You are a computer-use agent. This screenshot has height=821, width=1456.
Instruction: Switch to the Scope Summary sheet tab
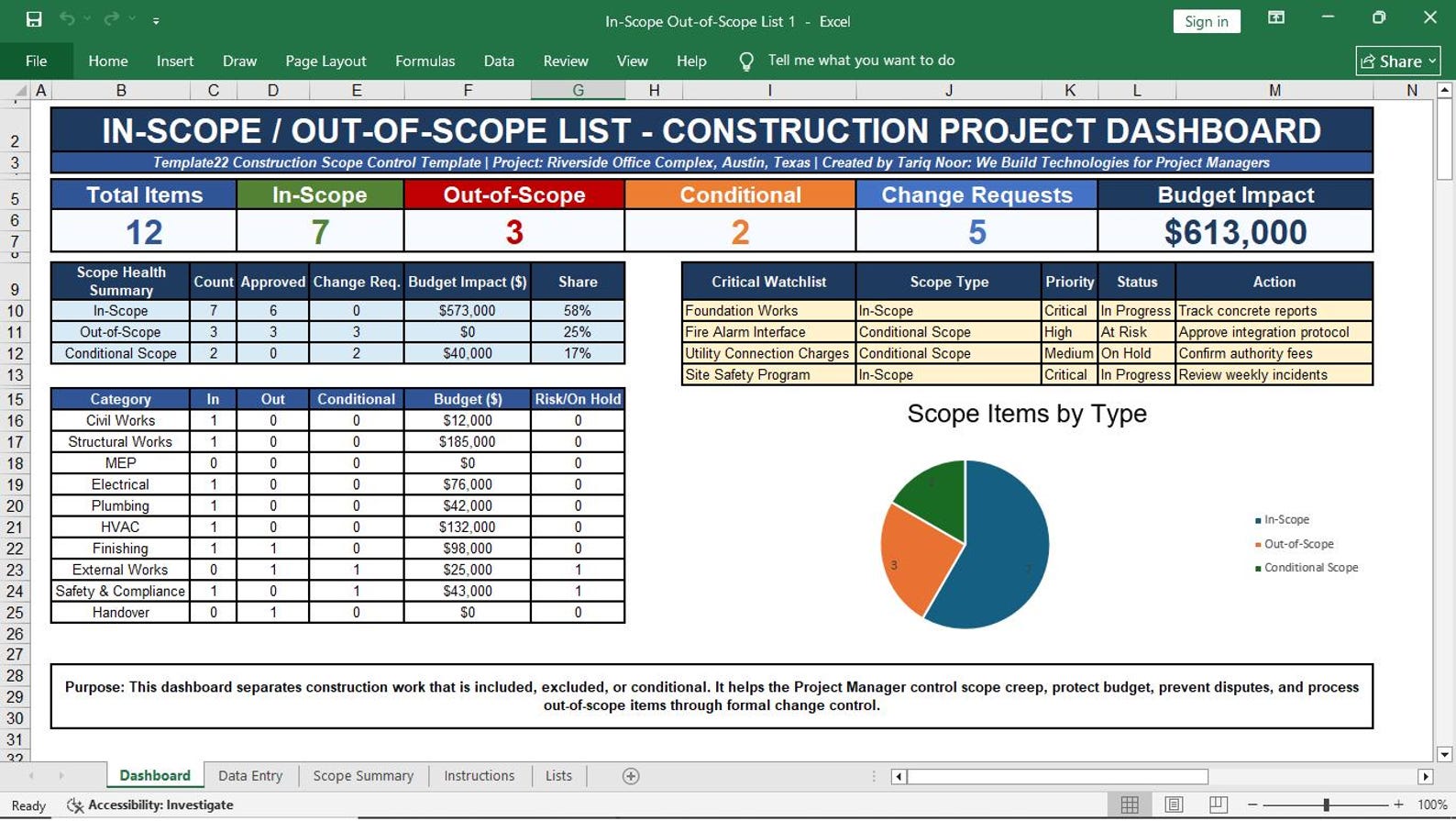(363, 776)
